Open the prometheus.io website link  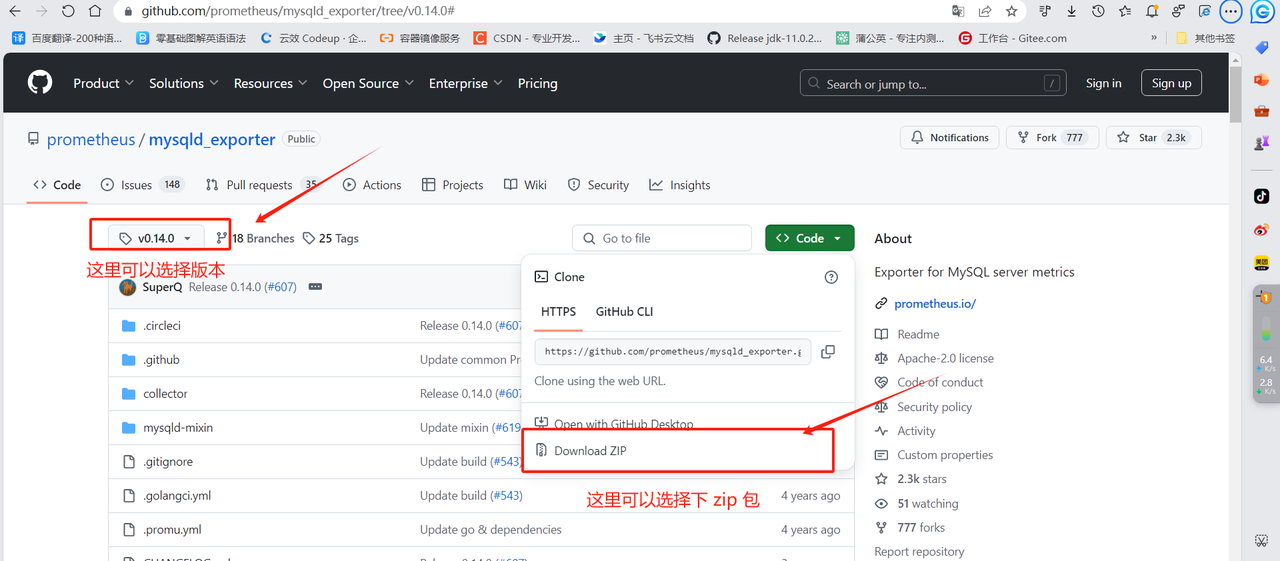tap(935, 303)
